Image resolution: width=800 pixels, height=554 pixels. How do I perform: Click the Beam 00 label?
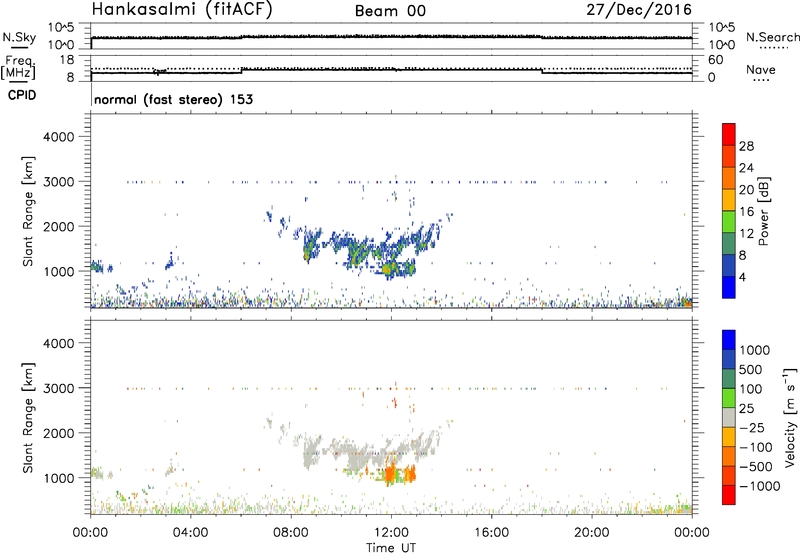(x=390, y=11)
